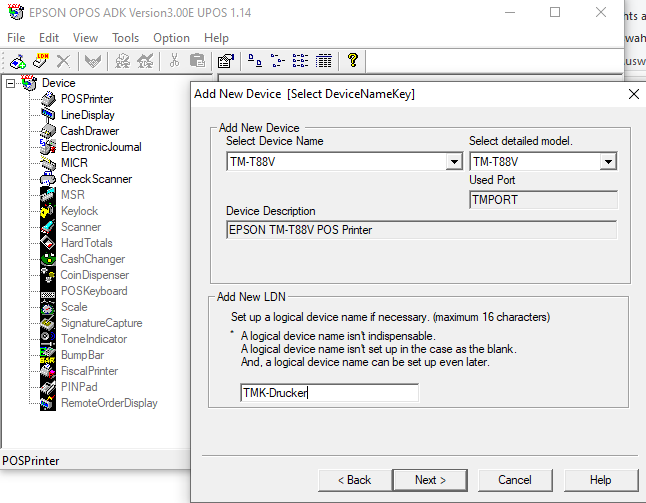
Task: Click the CheckScanner device icon
Action: (x=48, y=179)
